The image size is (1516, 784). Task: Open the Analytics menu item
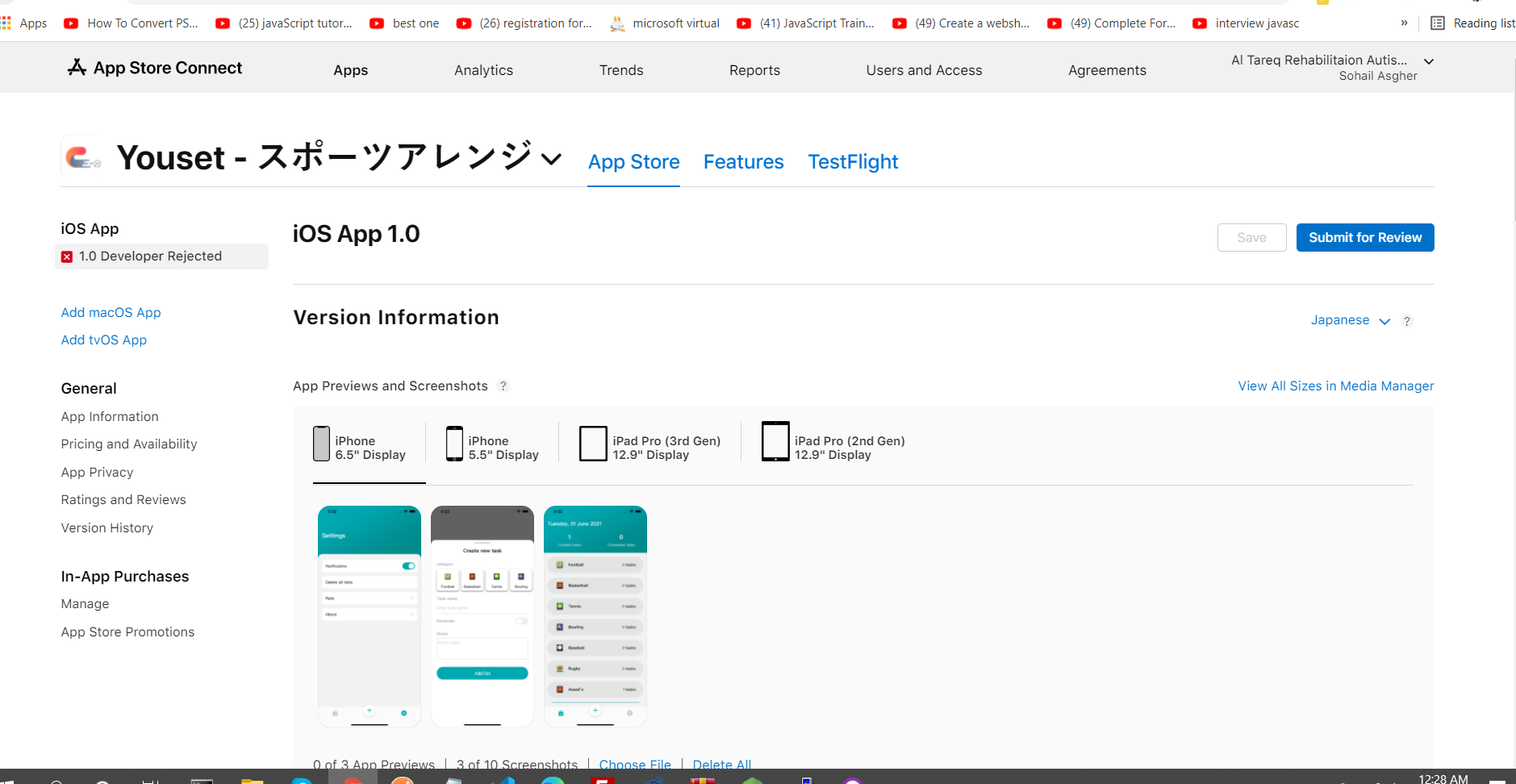coord(483,70)
